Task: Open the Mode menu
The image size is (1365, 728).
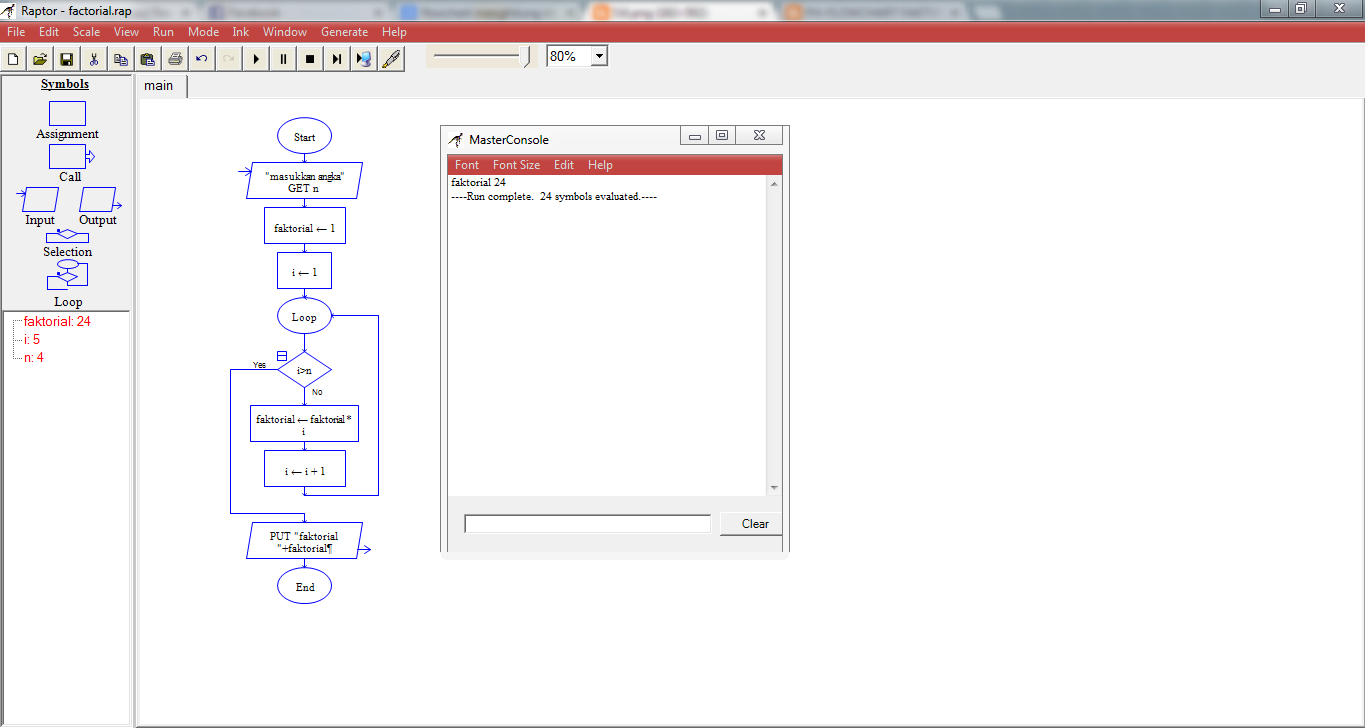Action: click(203, 32)
